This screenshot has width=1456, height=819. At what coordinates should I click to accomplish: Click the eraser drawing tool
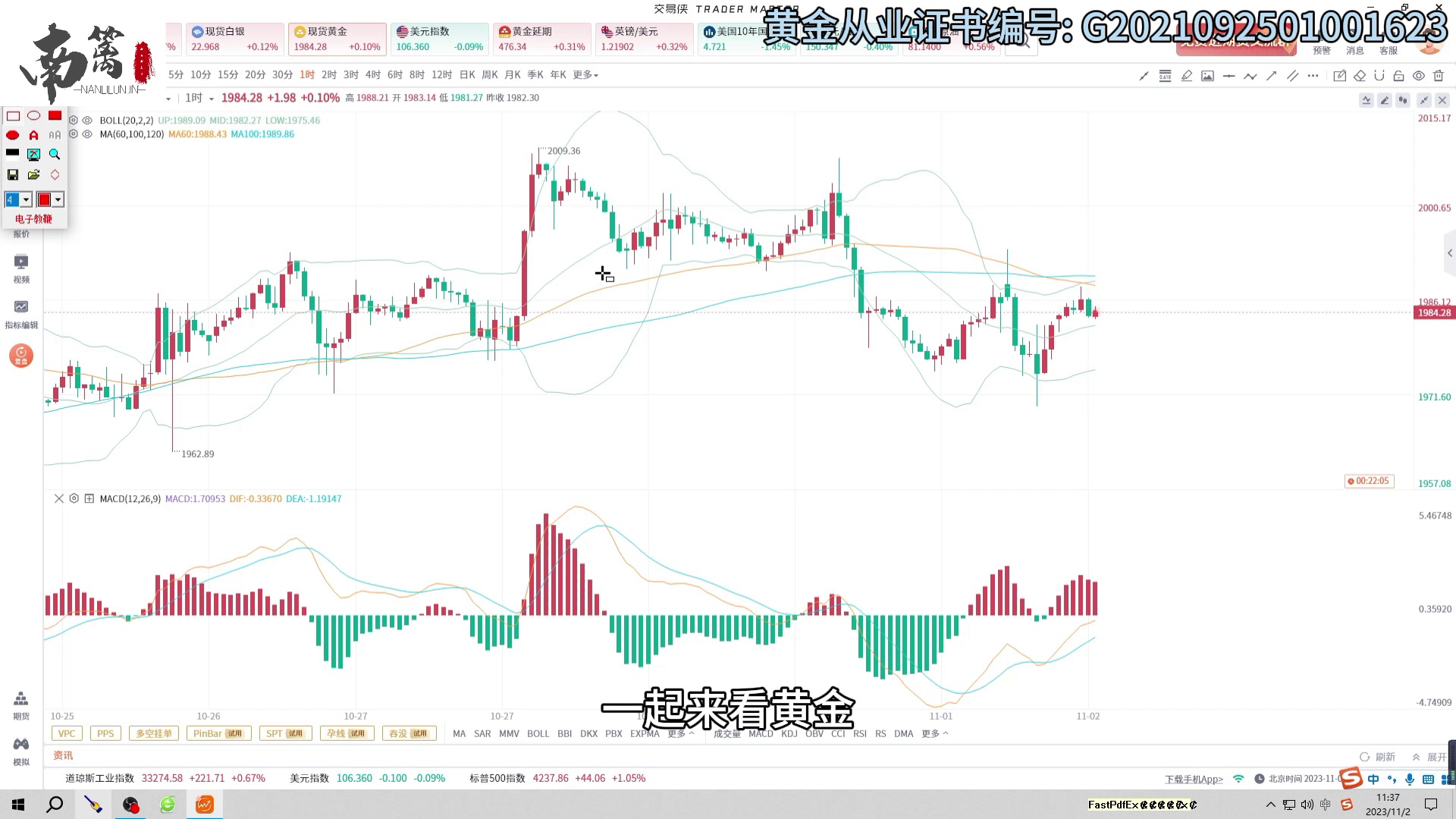[1360, 76]
